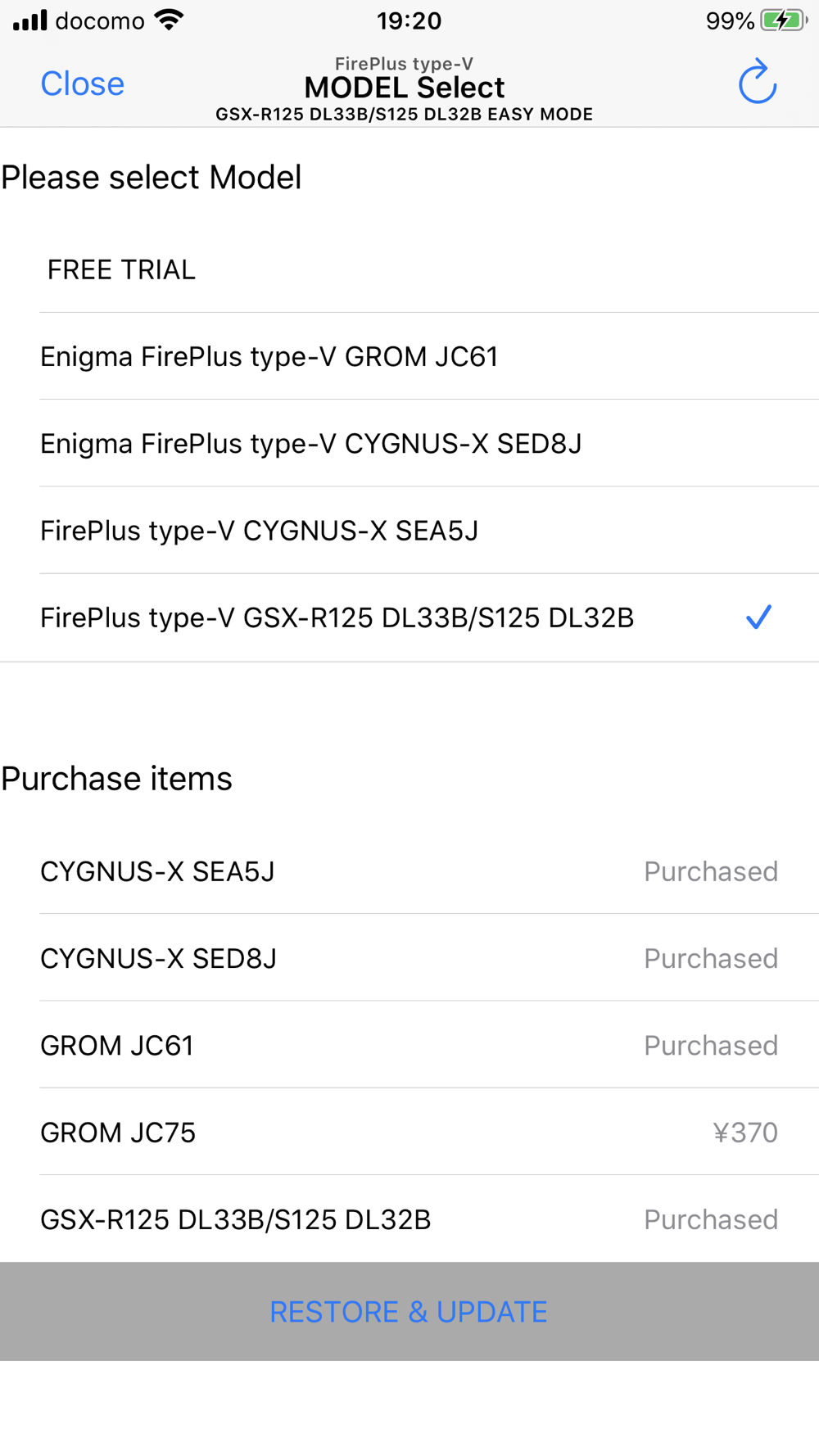Select FirePlus type-V GSX-R125 DL33B/S125 DL32B model
This screenshot has height=1456, width=819.
pos(337,617)
